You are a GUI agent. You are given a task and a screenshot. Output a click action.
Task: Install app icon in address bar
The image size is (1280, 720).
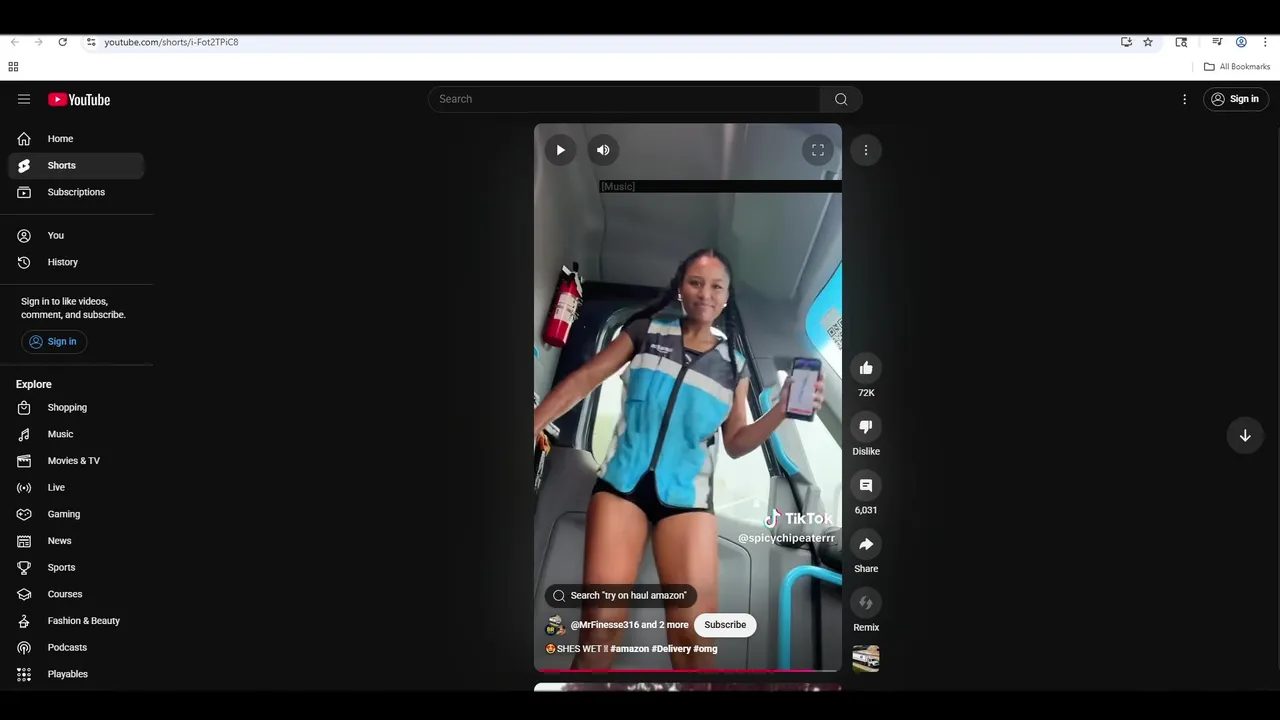point(1126,42)
